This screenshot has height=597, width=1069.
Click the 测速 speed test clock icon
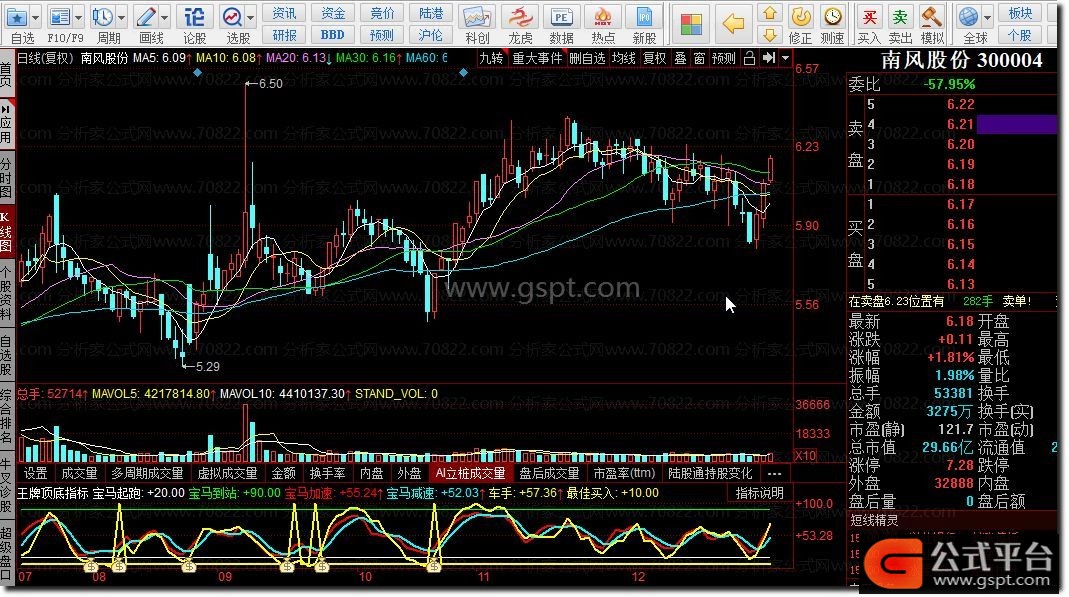pyautogui.click(x=832, y=16)
